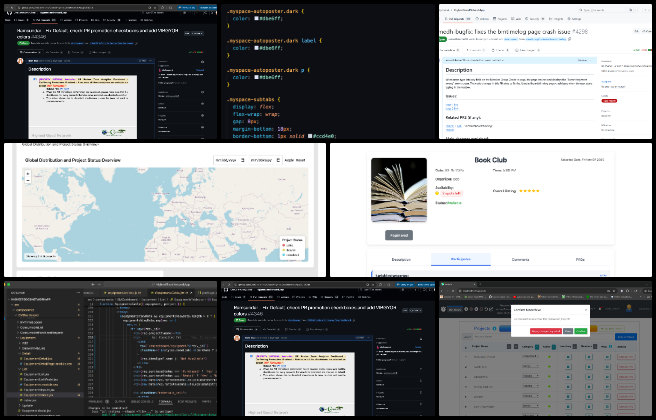The width and height of the screenshot is (656, 420).
Task: Click color swatch in .myspace-autoposter.dark label rule
Action: pyautogui.click(x=257, y=48)
